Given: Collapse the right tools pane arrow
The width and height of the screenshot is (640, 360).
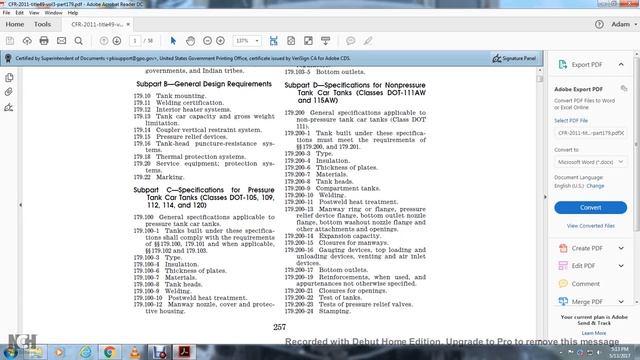Looking at the screenshot, I should 545,197.
